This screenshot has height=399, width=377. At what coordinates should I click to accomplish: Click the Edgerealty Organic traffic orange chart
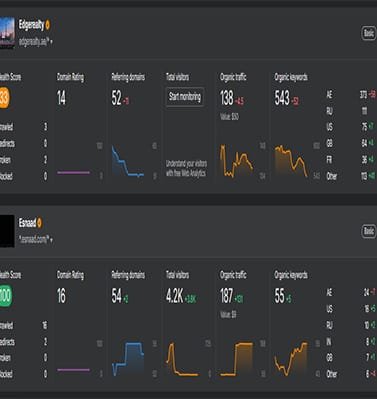click(x=237, y=161)
